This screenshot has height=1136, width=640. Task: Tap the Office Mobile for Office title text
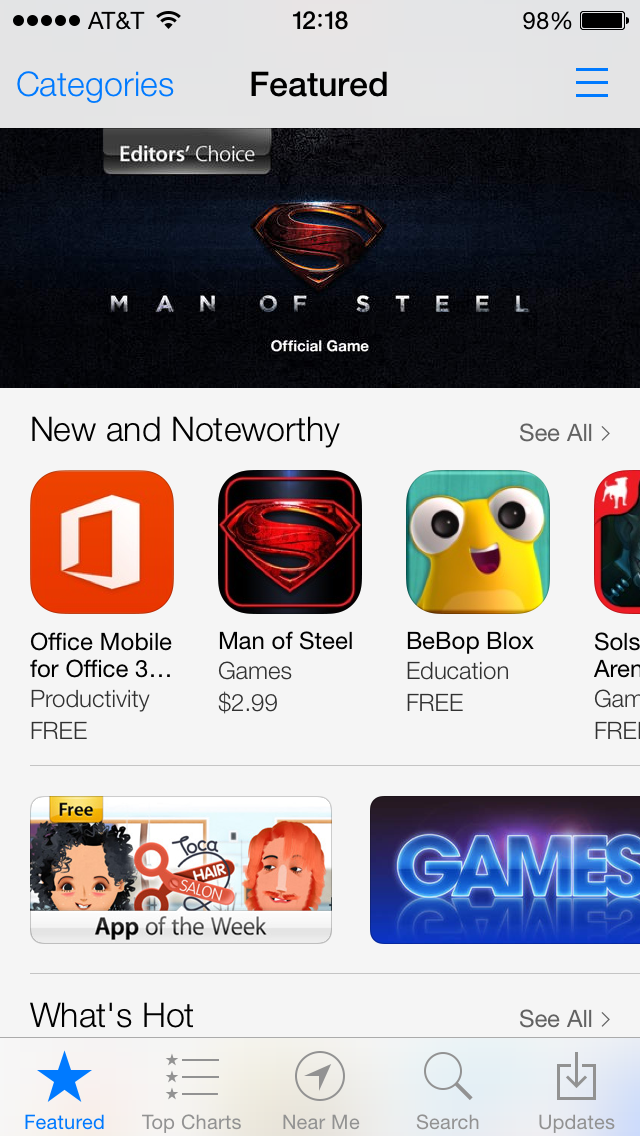tap(101, 655)
